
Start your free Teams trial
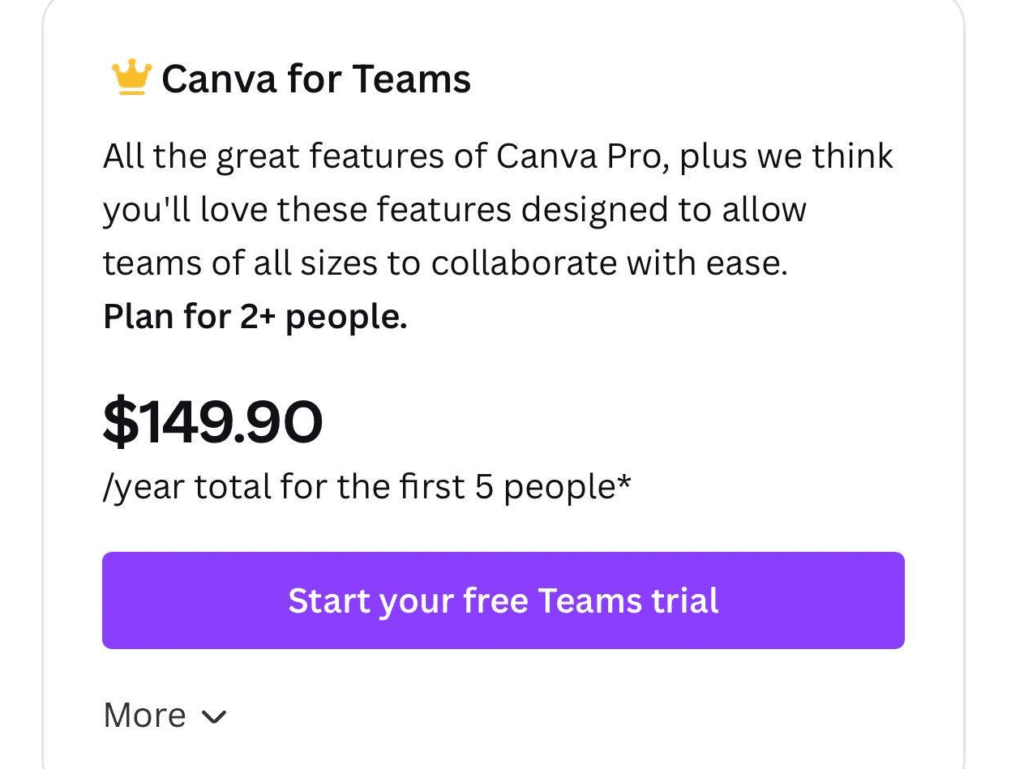click(x=503, y=601)
